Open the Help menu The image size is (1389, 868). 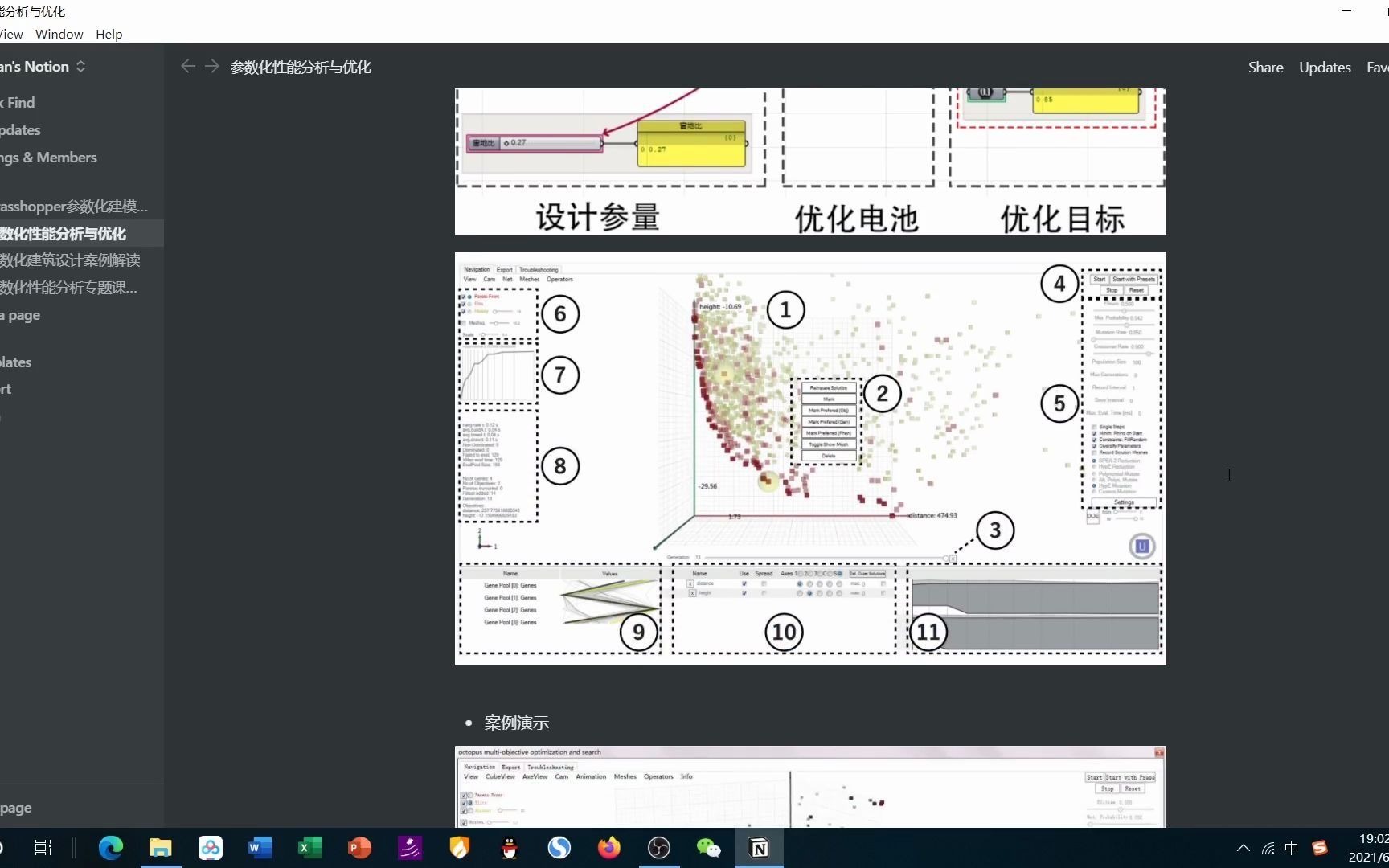109,34
